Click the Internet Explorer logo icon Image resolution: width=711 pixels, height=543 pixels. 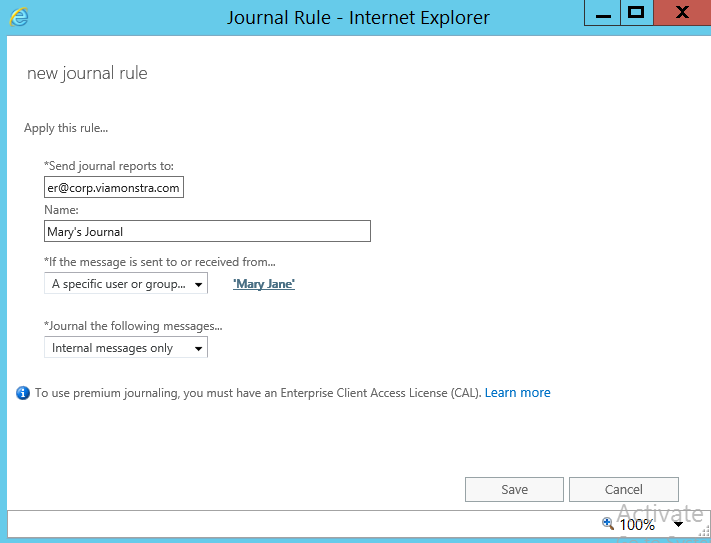19,18
